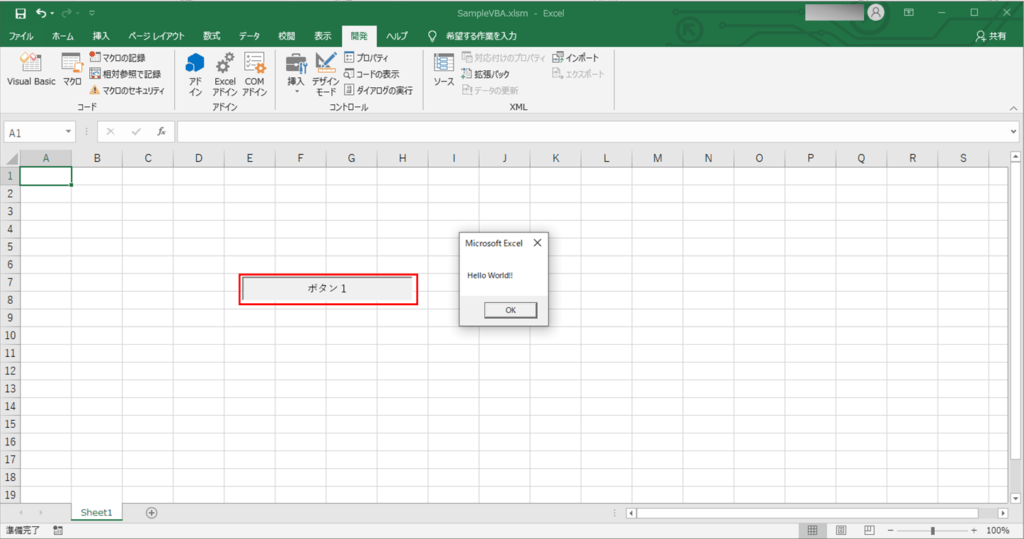Switch to the ページレイアウト tab
The width and height of the screenshot is (1024, 539).
point(156,36)
